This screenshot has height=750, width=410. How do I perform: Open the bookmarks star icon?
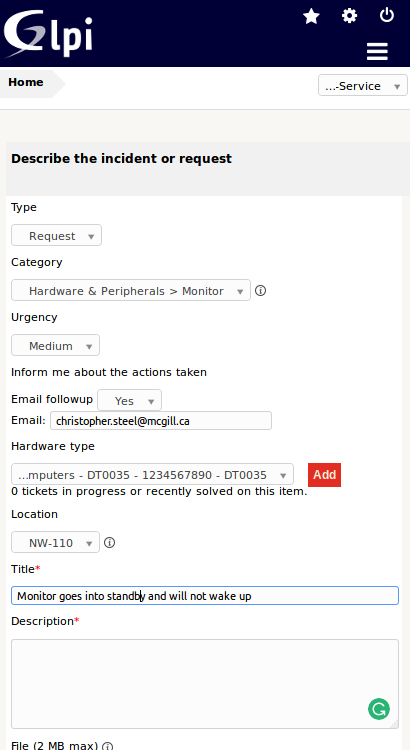pyautogui.click(x=311, y=17)
